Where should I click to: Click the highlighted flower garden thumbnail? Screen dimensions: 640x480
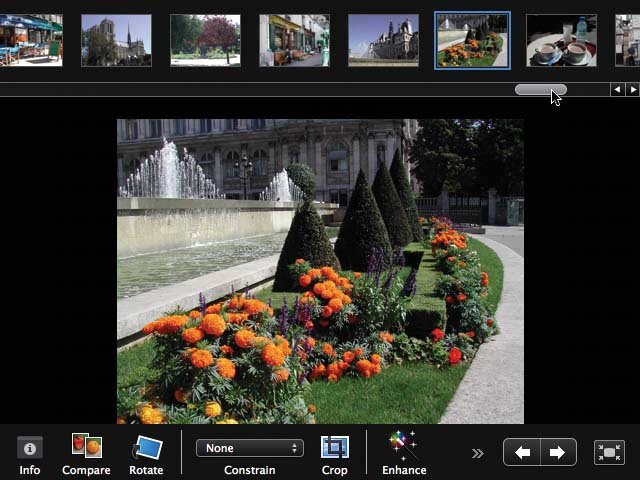pos(472,40)
